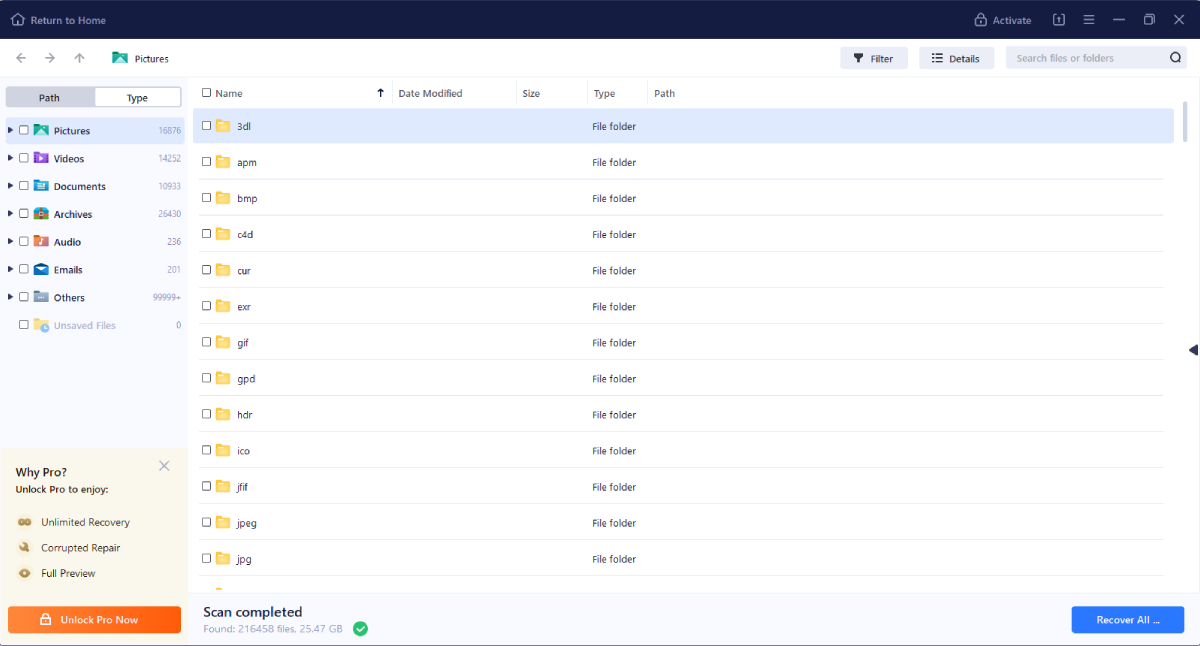Check the Audio category checkbox
Image resolution: width=1200 pixels, height=646 pixels.
click(24, 241)
